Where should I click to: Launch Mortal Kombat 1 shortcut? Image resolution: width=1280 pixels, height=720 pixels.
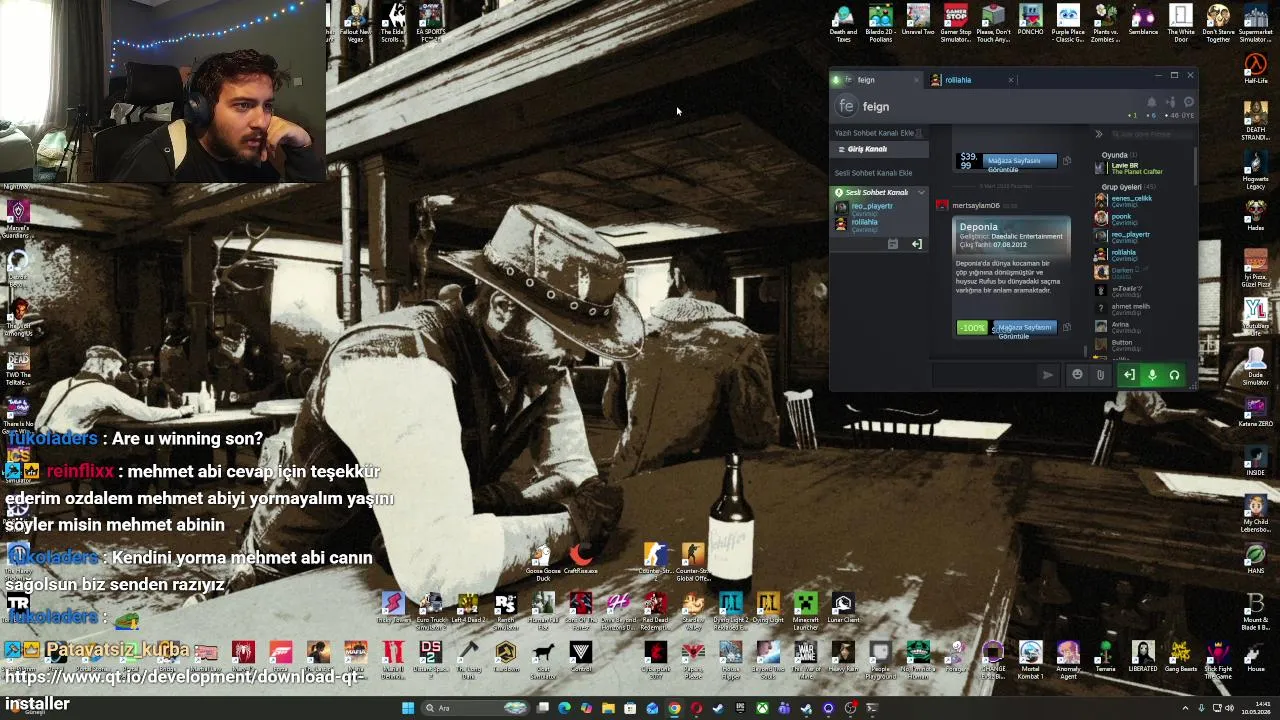(1030, 660)
